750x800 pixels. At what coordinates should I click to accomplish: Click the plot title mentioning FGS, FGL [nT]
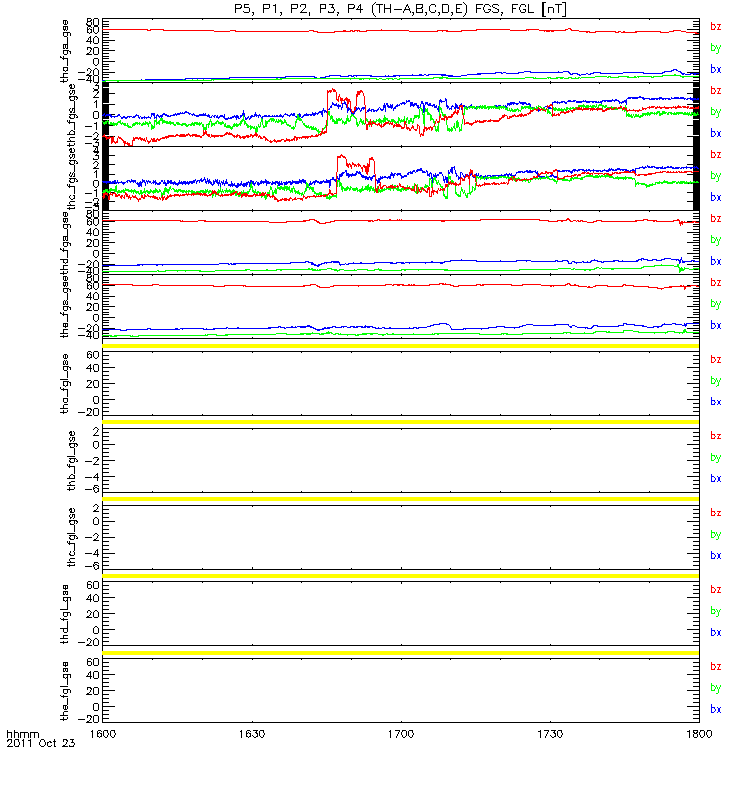[400, 9]
